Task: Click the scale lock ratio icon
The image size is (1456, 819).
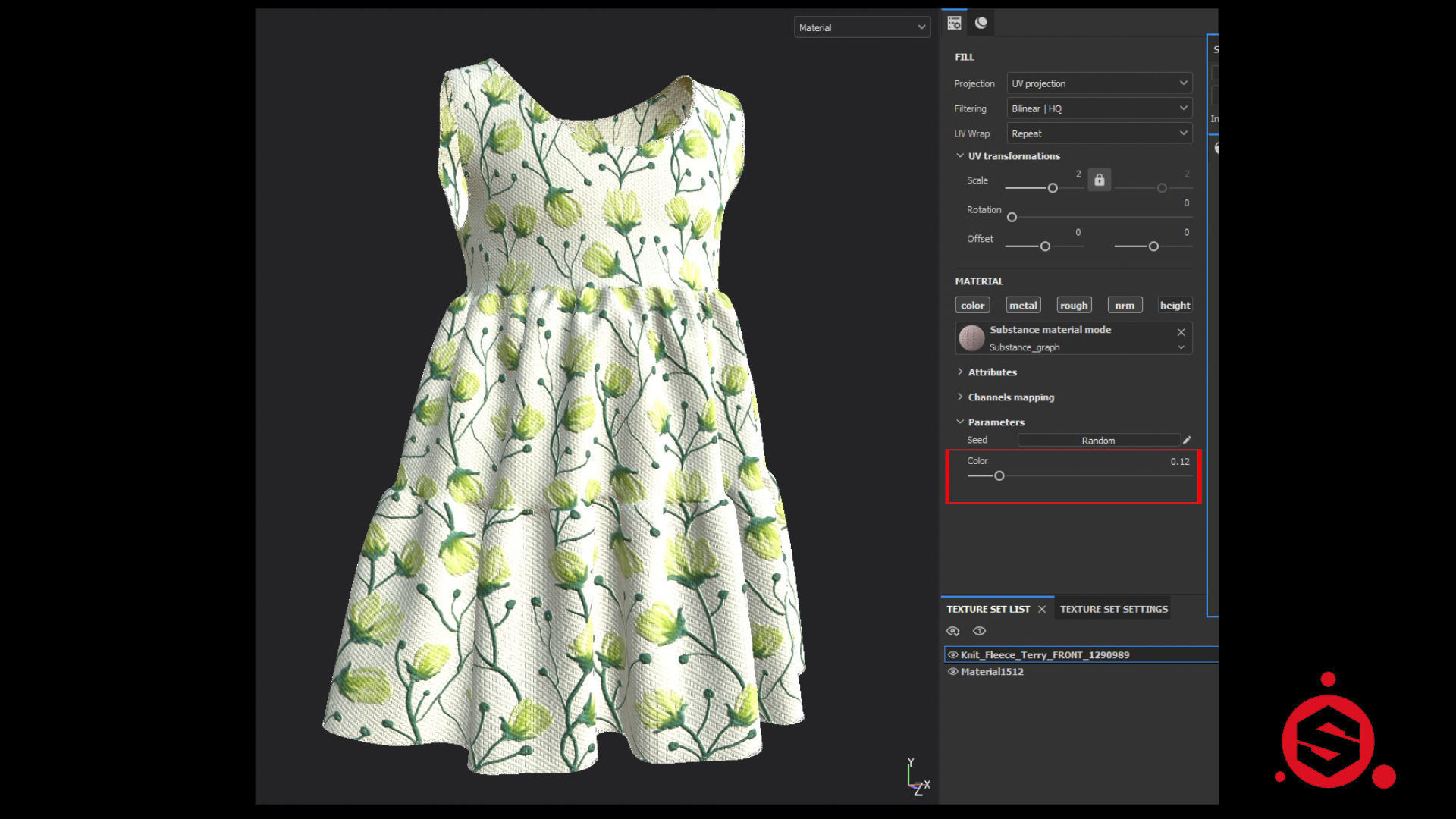Action: [x=1099, y=180]
